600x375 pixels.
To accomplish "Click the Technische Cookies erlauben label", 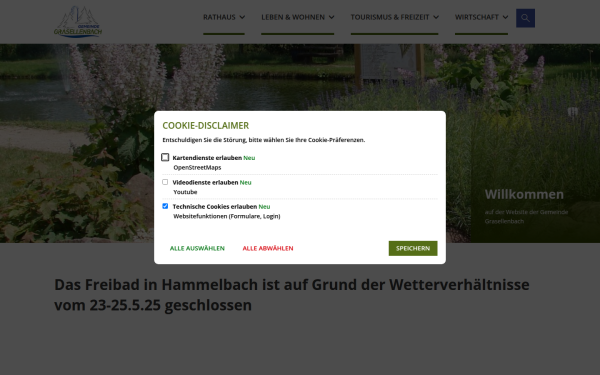I will pos(215,207).
